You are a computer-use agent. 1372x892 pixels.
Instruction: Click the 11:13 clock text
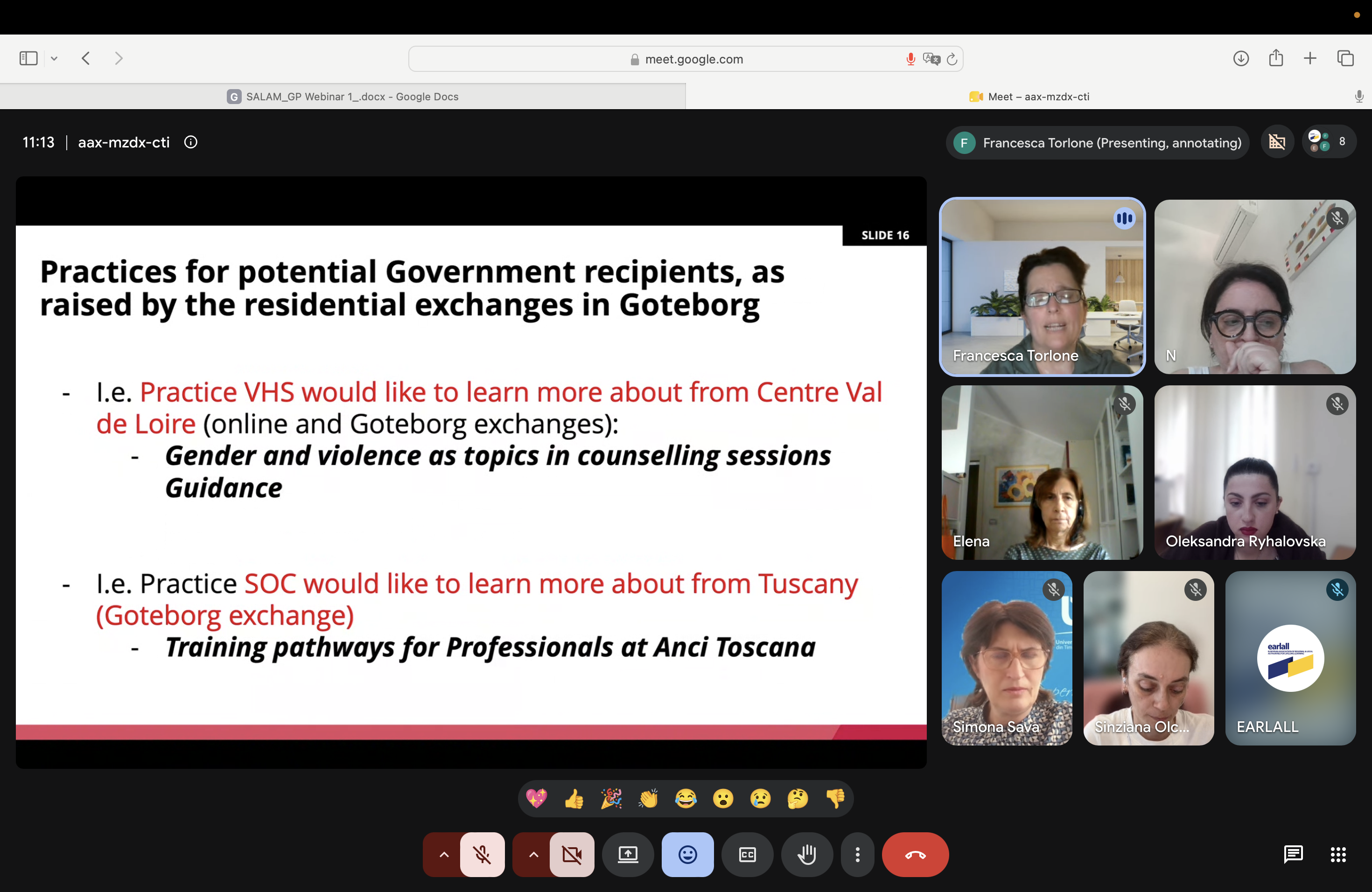(39, 142)
